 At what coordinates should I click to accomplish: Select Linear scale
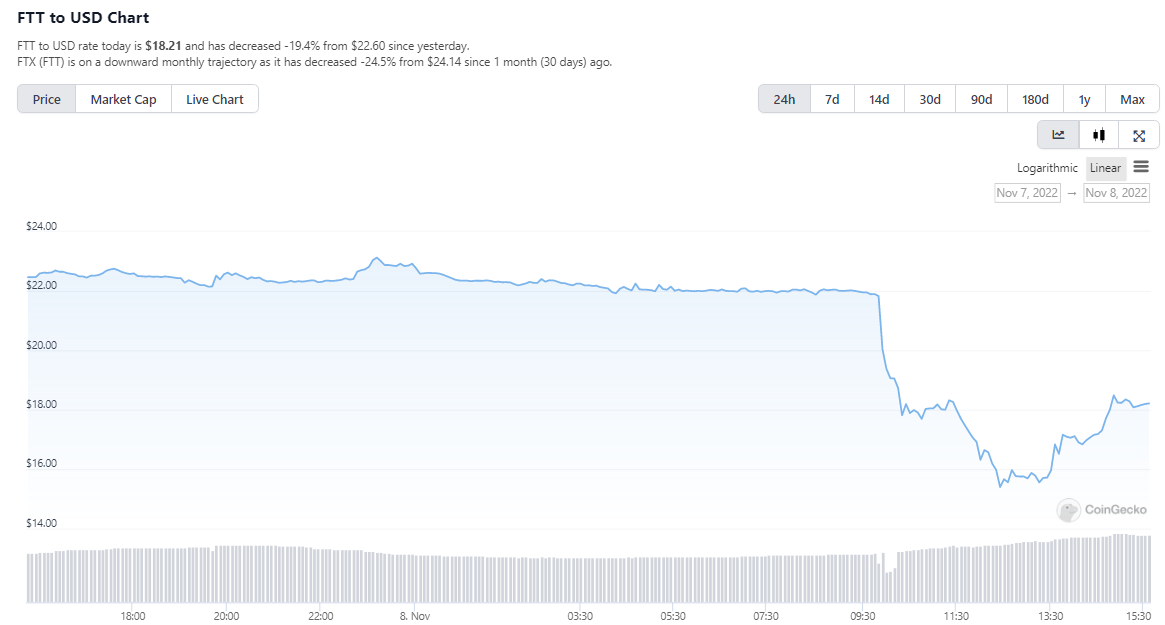(x=1105, y=168)
